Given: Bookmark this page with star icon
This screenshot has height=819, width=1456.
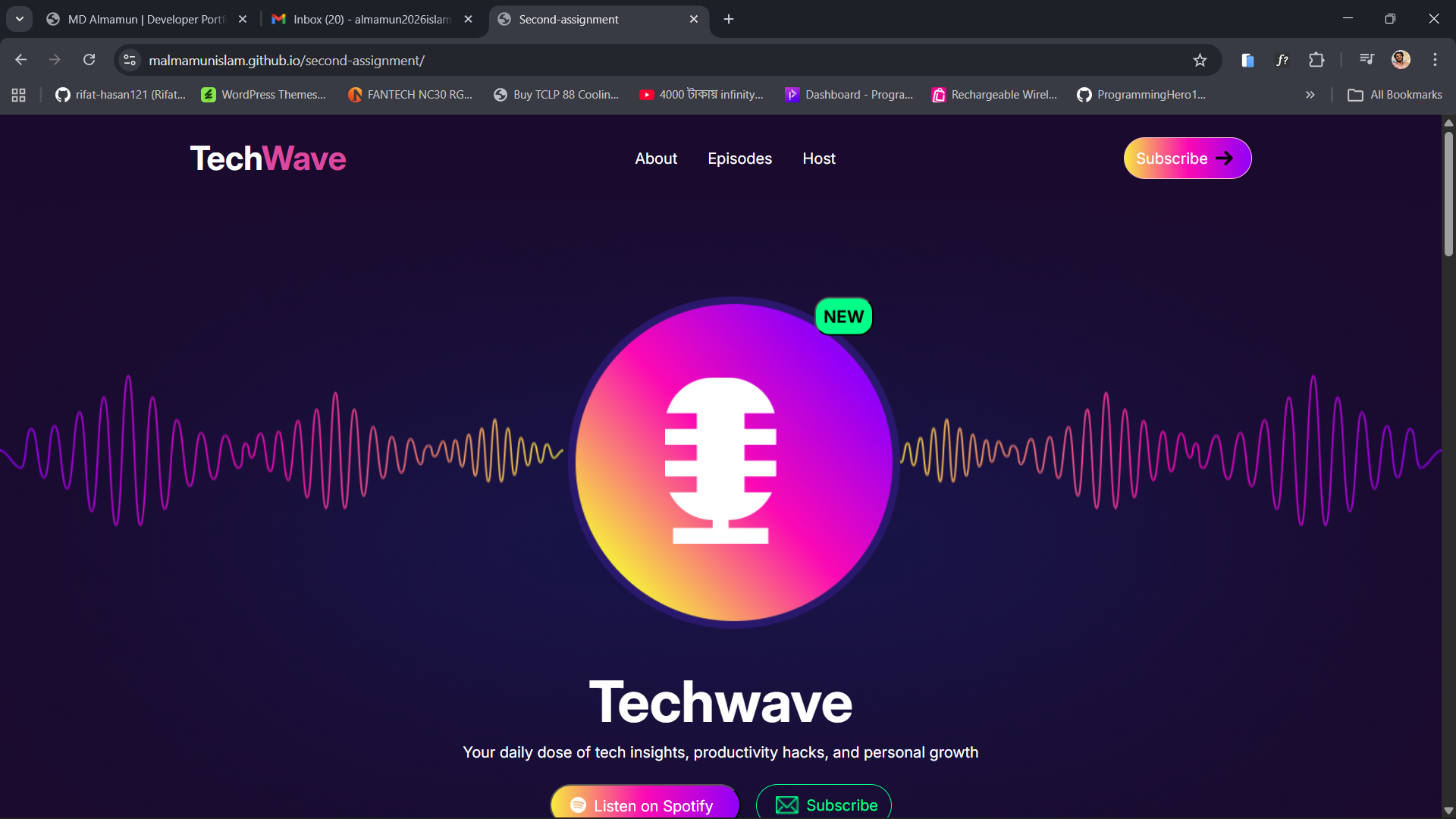Looking at the screenshot, I should point(1200,60).
